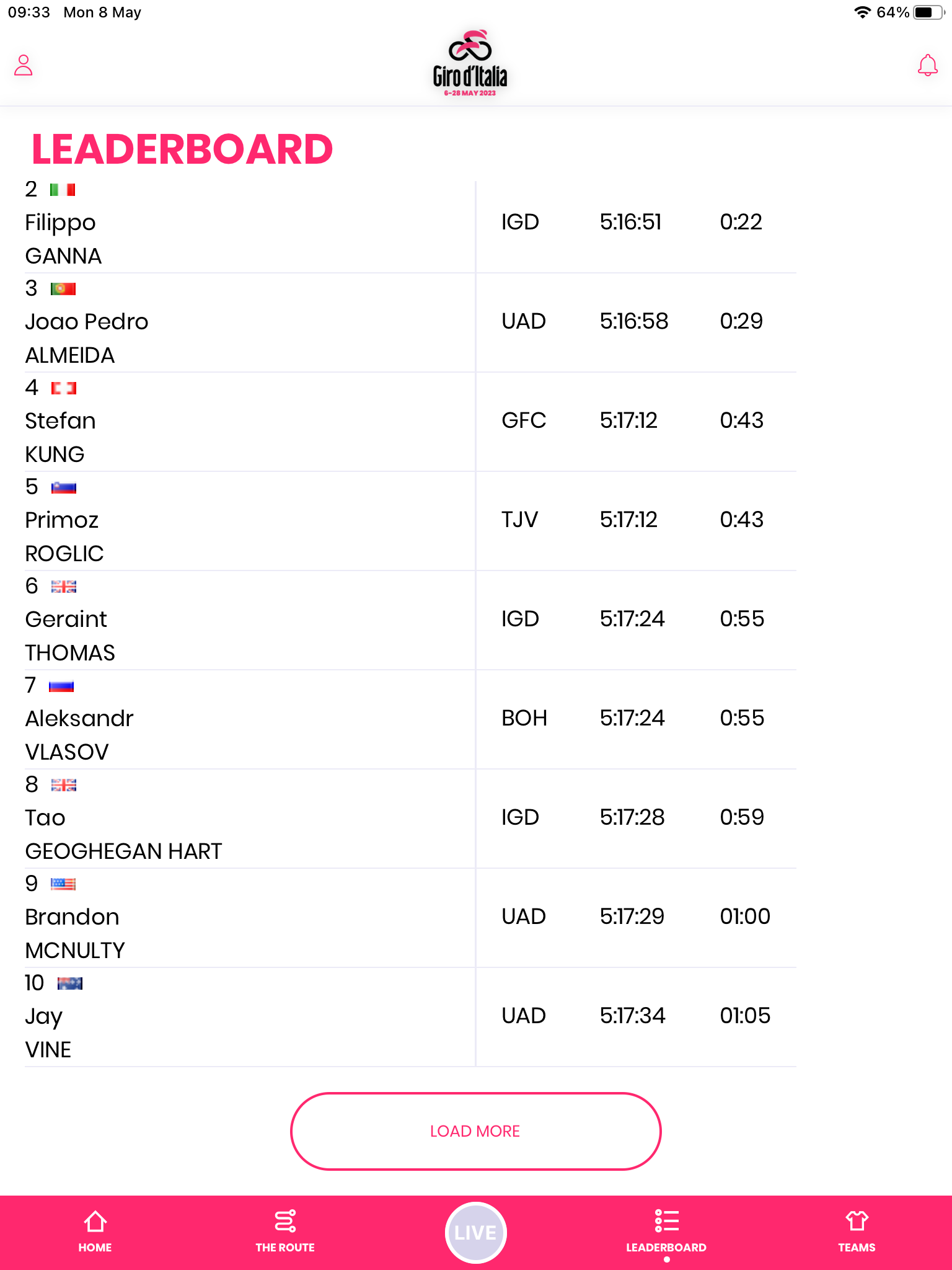
Task: Go to the Home tab
Action: pos(95,1232)
